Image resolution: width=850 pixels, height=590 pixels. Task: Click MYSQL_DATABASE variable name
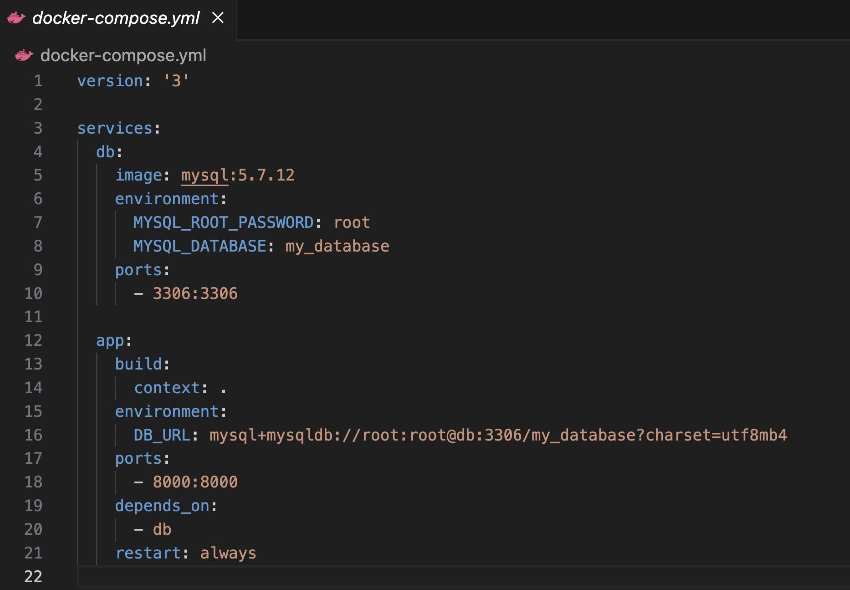[200, 246]
